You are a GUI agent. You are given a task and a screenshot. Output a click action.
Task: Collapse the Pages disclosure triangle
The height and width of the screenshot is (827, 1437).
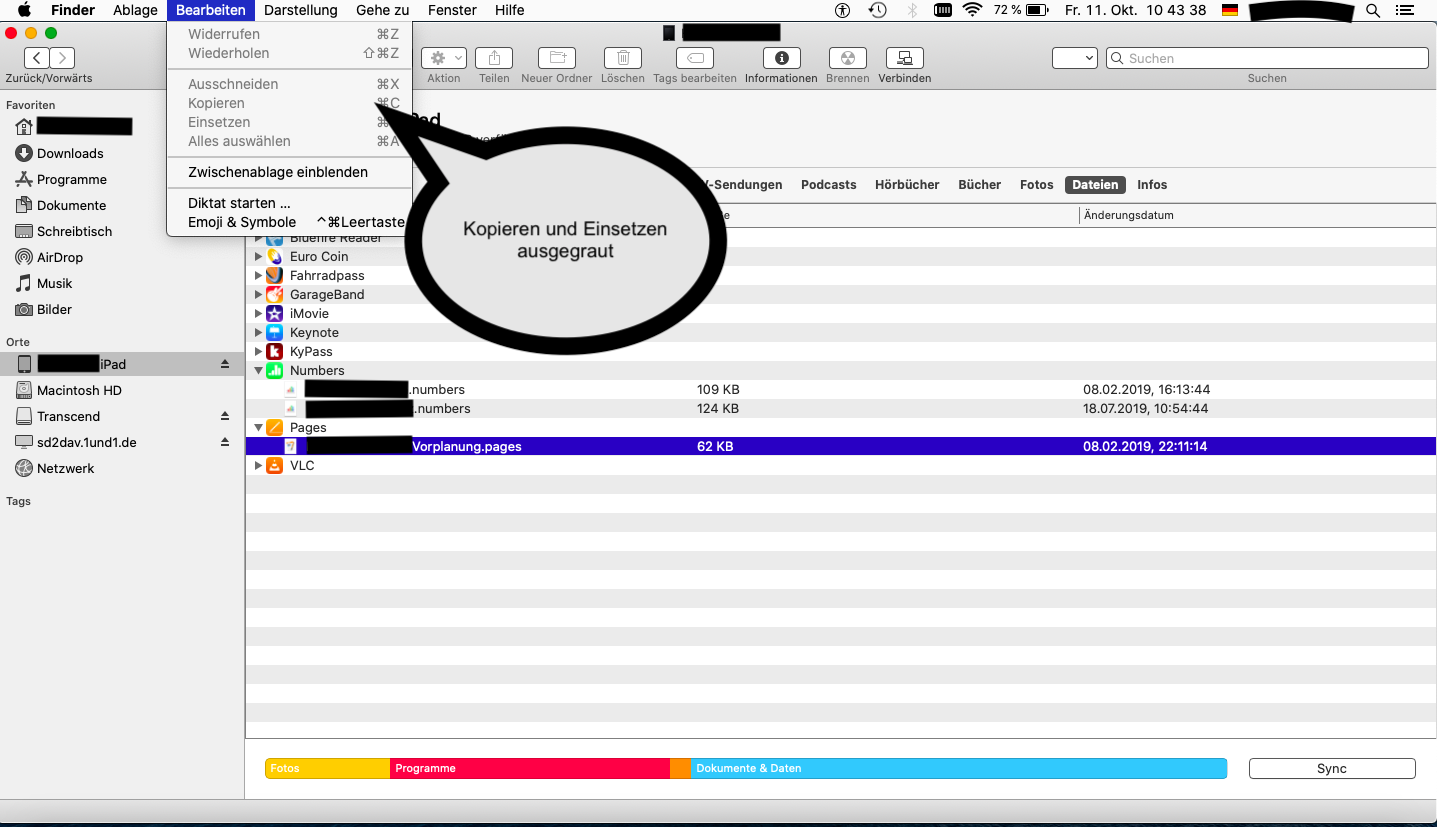click(x=258, y=427)
